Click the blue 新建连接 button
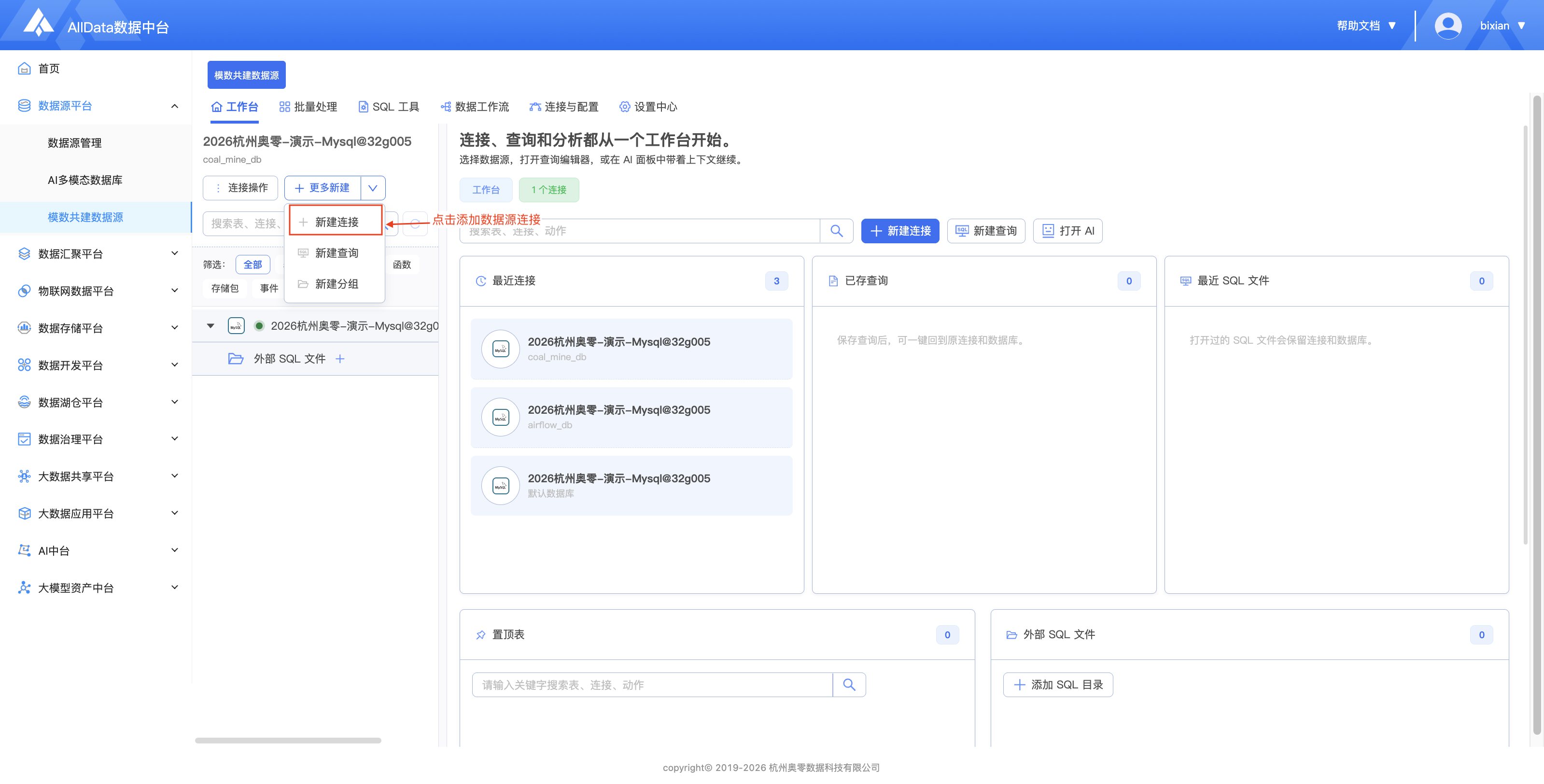The width and height of the screenshot is (1544, 784). coord(899,231)
